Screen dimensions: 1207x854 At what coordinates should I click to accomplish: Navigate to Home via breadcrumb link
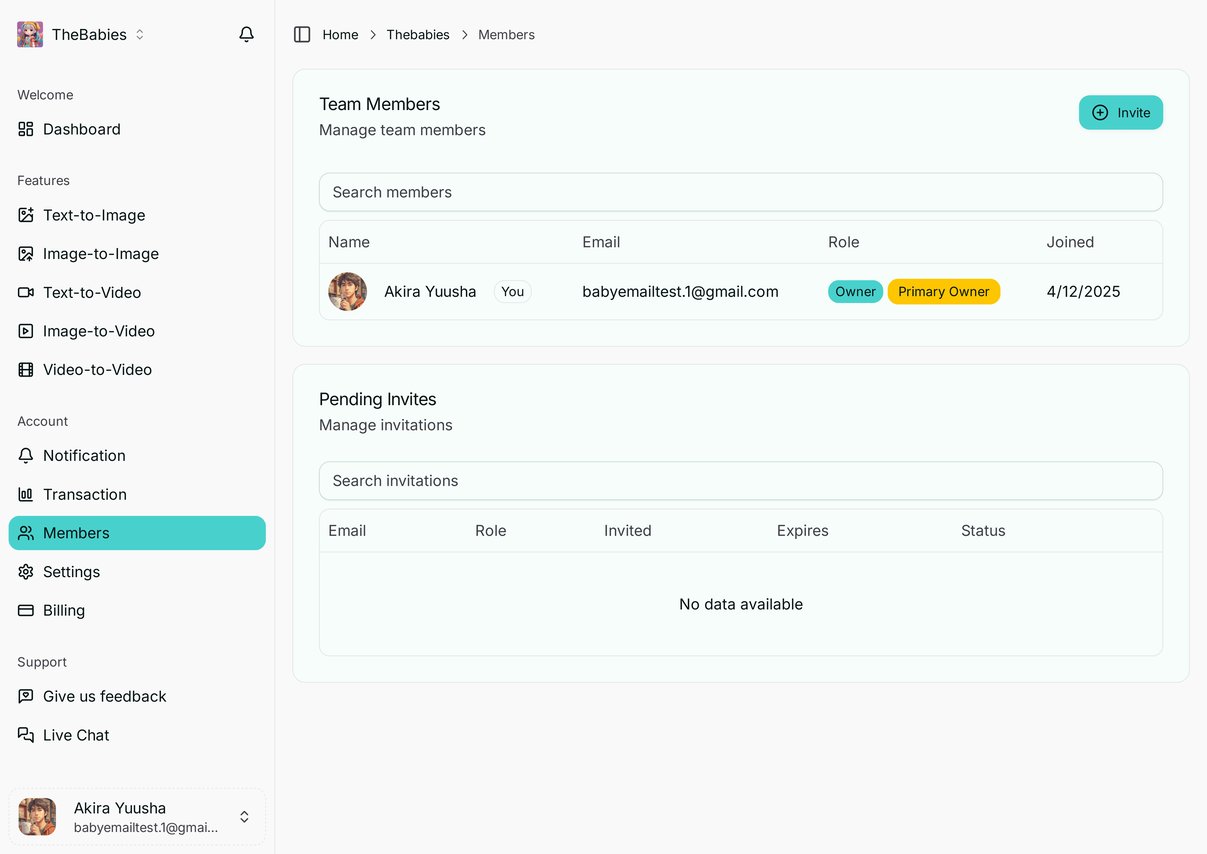pyautogui.click(x=340, y=34)
